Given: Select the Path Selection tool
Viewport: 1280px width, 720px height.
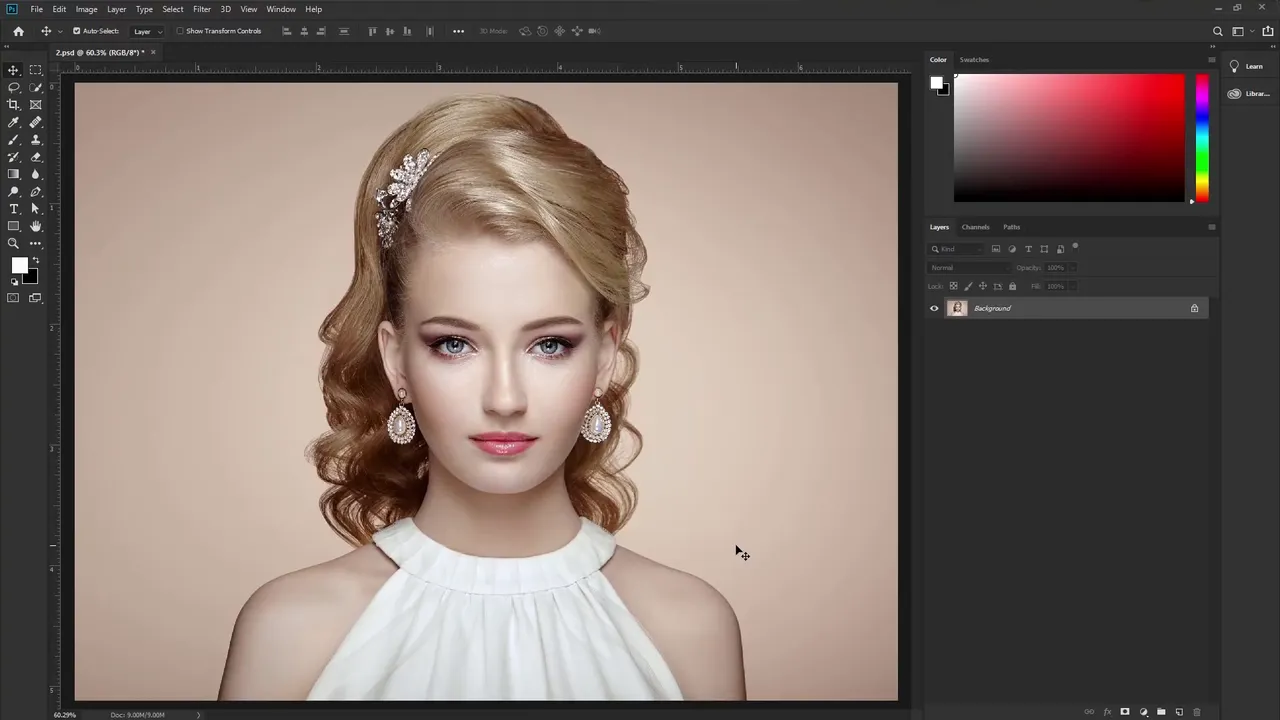Looking at the screenshot, I should pyautogui.click(x=36, y=209).
